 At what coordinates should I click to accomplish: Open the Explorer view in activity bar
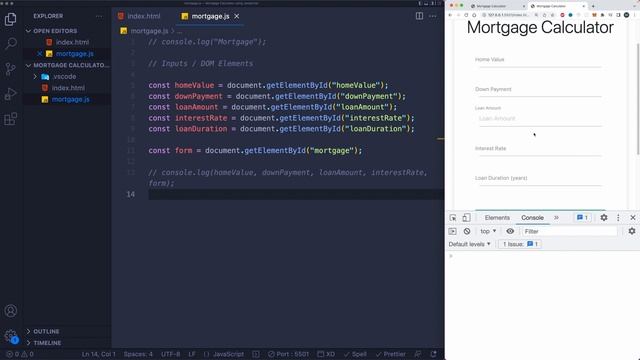tap(11, 19)
